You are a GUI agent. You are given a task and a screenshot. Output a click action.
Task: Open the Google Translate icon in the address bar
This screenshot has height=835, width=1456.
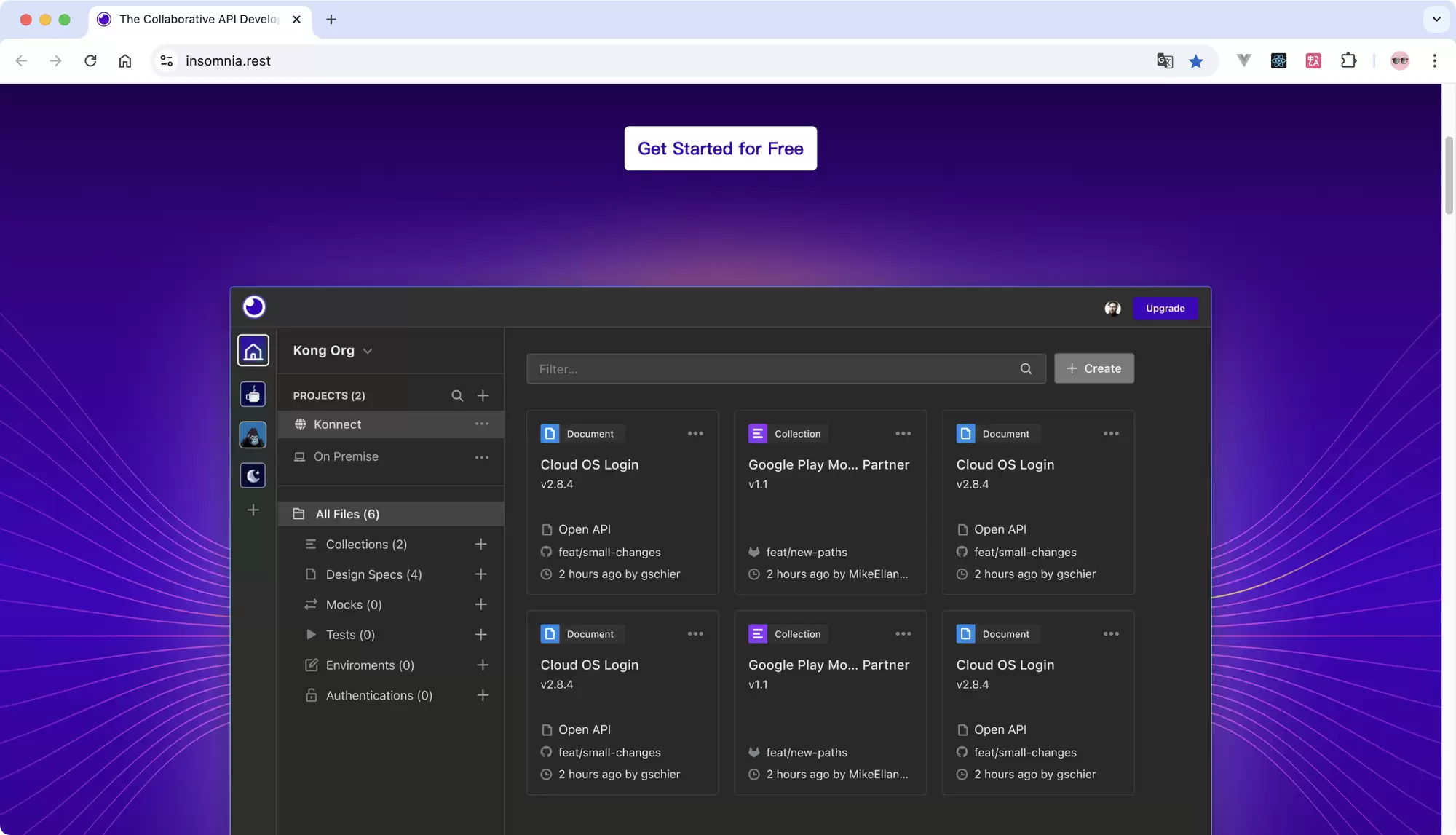click(1165, 61)
